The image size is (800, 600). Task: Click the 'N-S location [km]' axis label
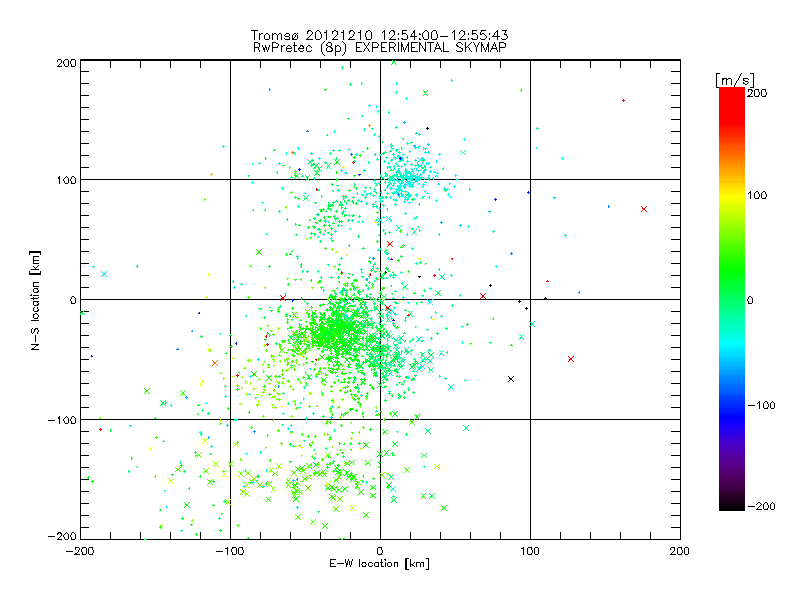pyautogui.click(x=35, y=300)
